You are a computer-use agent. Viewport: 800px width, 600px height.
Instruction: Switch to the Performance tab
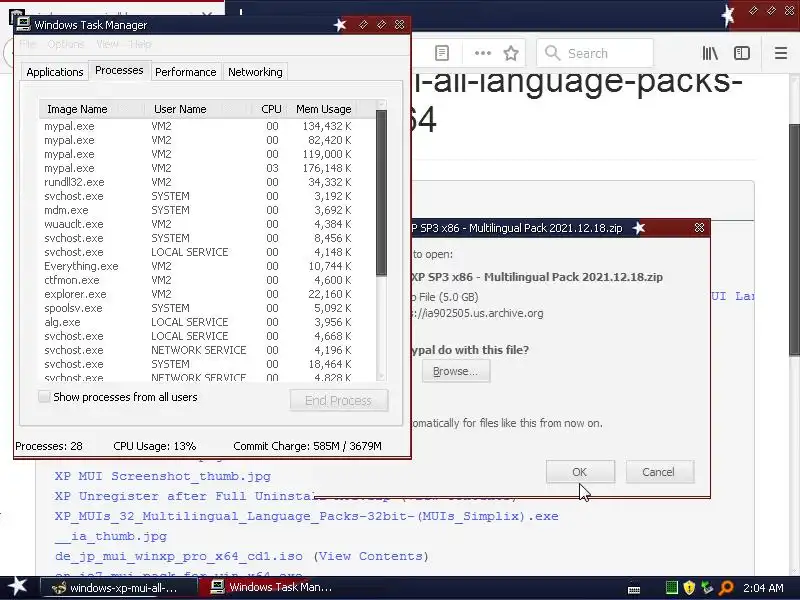coord(186,72)
